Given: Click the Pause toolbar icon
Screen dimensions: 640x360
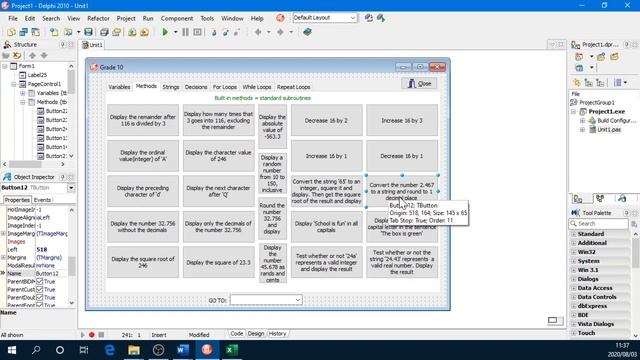Looking at the screenshot, I should coord(185,32).
